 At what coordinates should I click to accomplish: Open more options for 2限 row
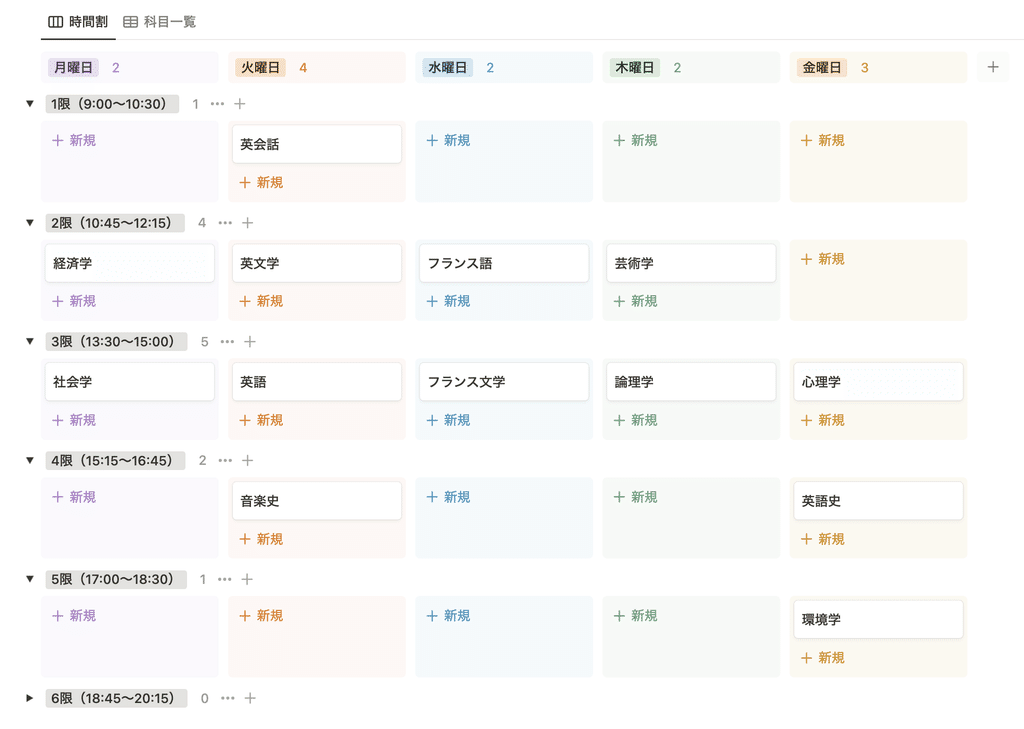pos(225,223)
